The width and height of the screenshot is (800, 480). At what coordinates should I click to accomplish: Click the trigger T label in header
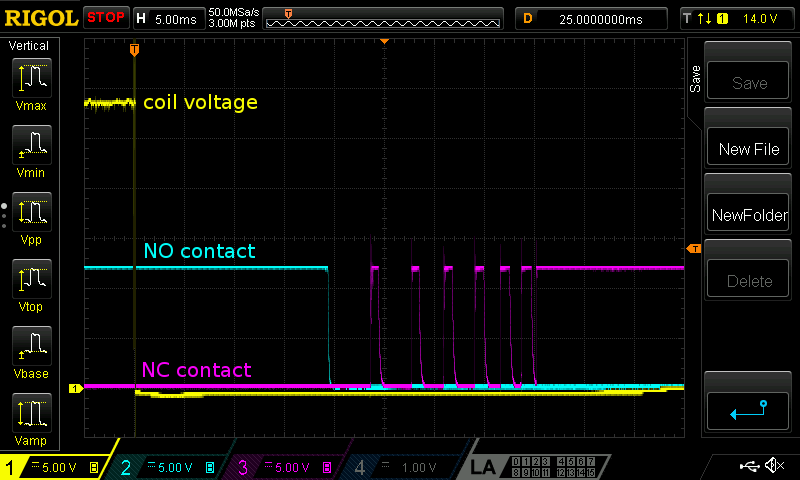coord(687,19)
